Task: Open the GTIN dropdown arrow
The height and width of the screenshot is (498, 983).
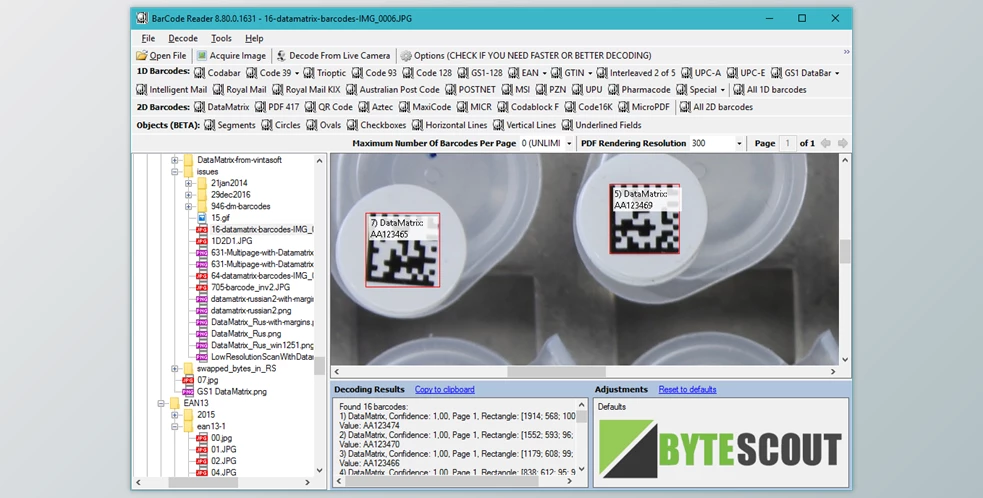Action: (x=590, y=73)
